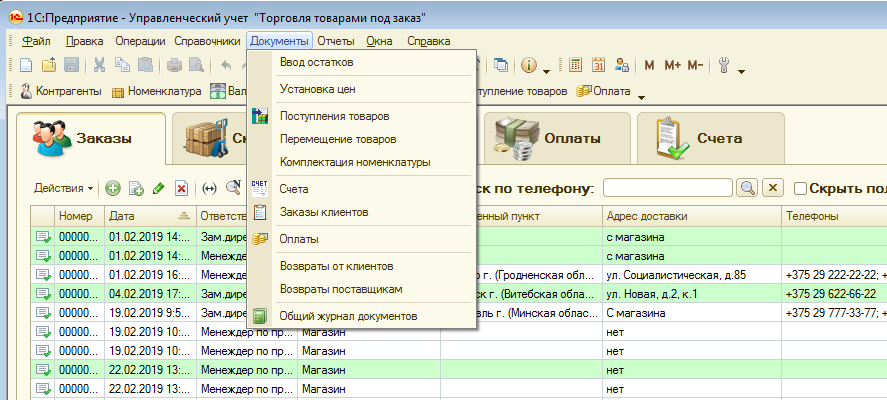Click the red delete mark icon
The image size is (887, 400).
point(181,188)
